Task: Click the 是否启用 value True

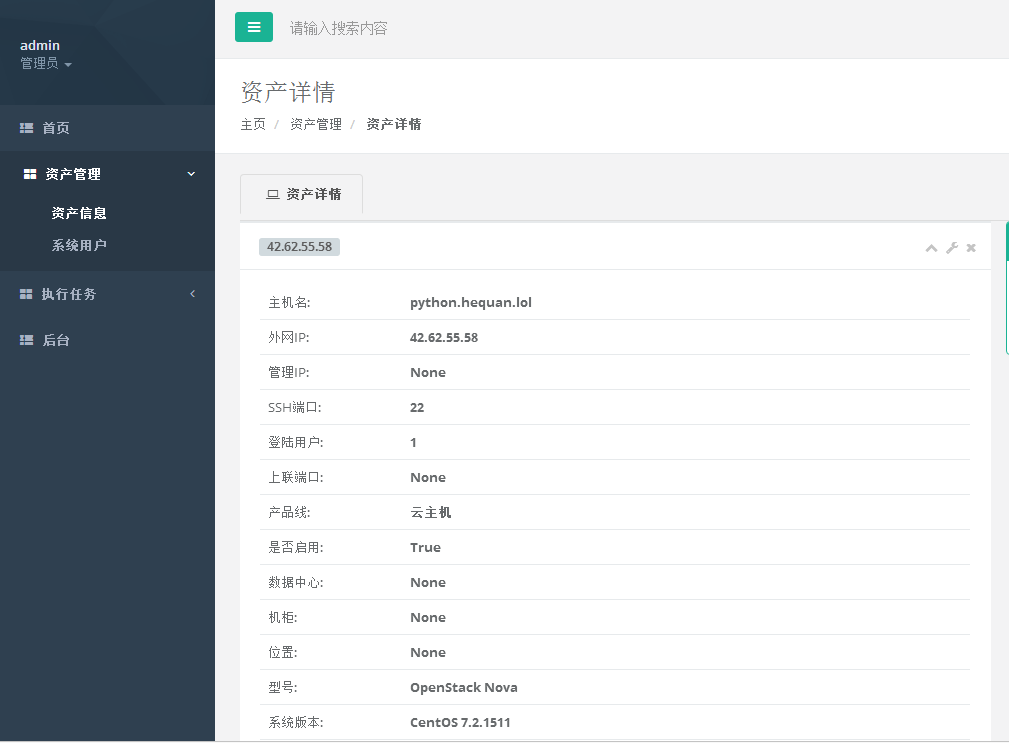Action: pos(425,547)
